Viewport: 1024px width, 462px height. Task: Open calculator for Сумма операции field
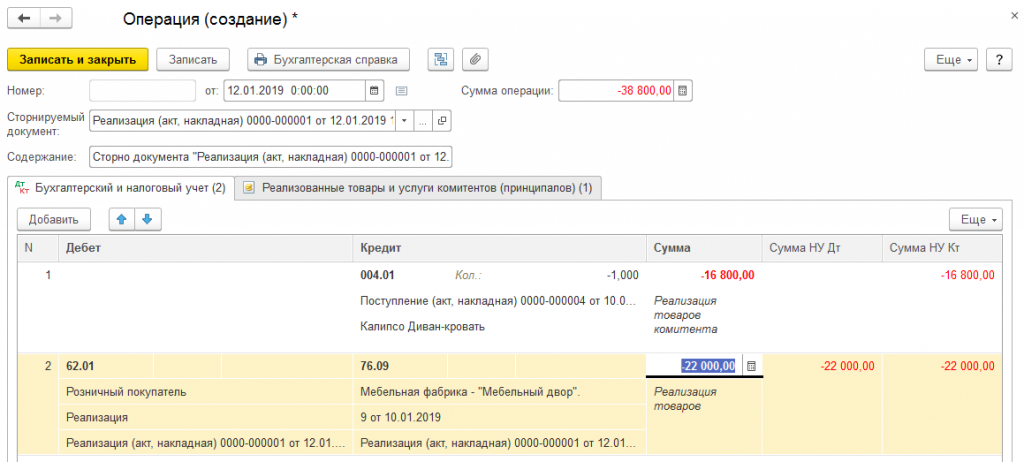tap(683, 91)
